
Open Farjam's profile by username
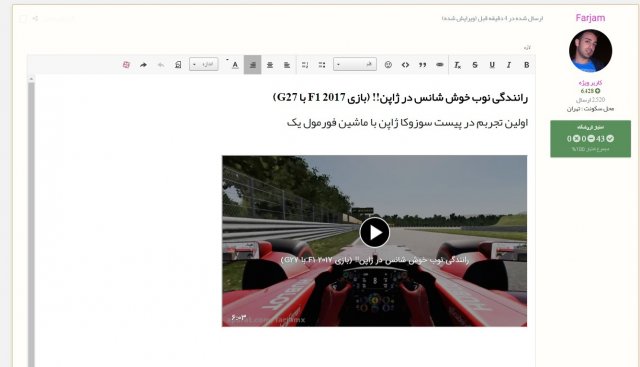pos(590,18)
